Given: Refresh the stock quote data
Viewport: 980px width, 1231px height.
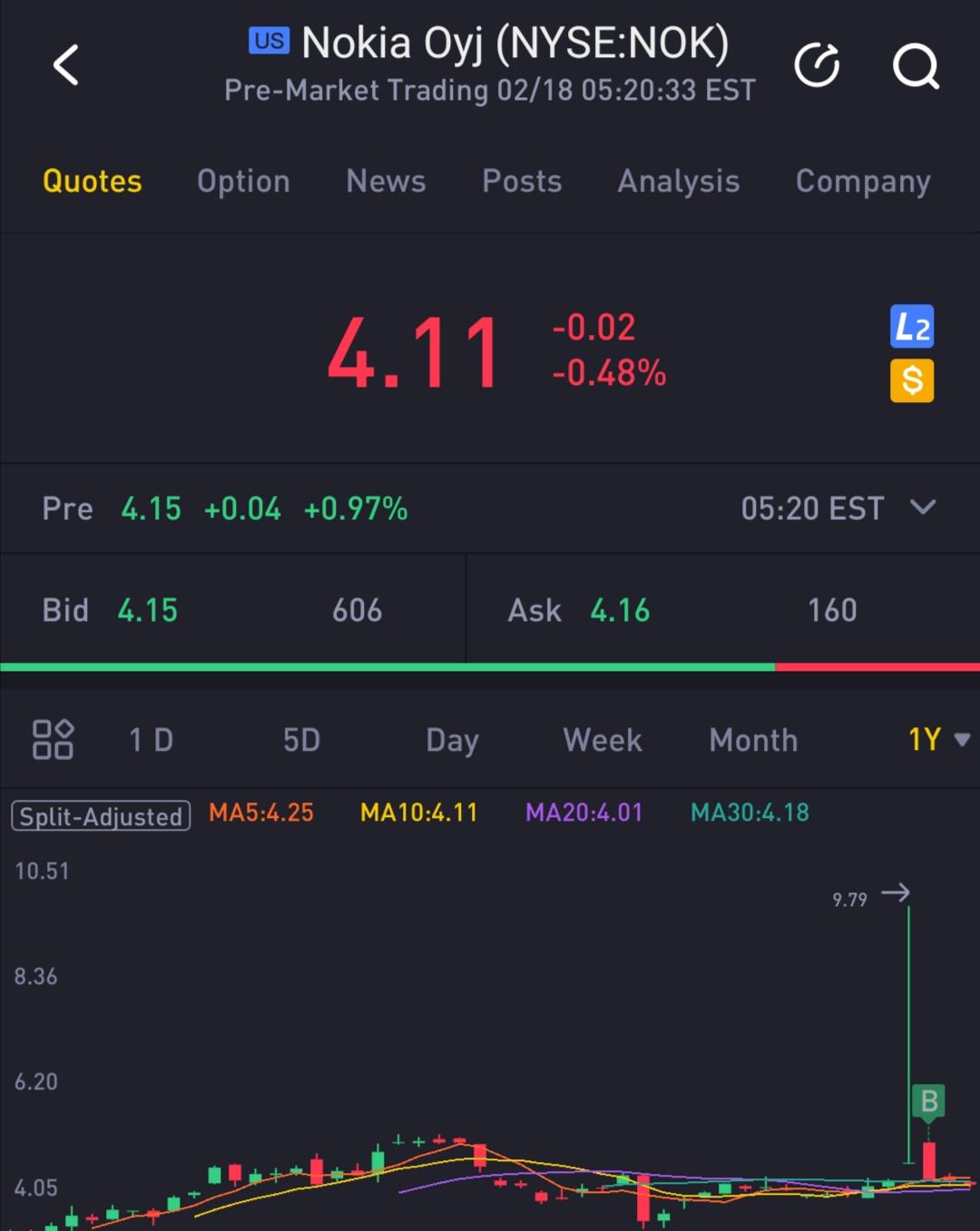Looking at the screenshot, I should pyautogui.click(x=817, y=64).
